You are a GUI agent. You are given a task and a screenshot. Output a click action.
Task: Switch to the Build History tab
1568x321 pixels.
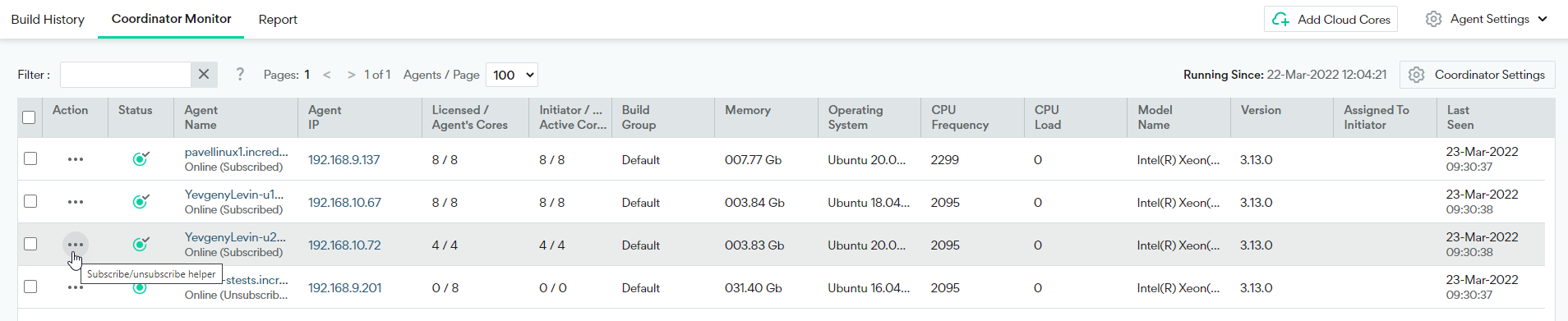point(48,20)
